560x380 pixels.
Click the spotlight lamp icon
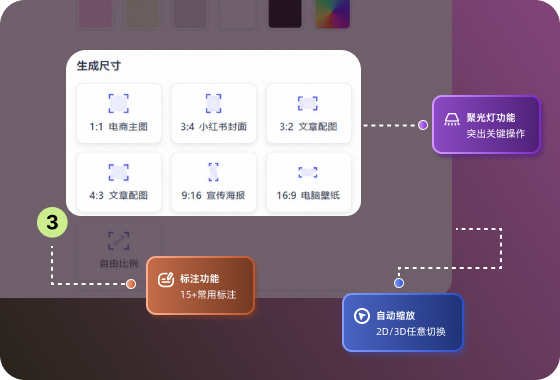tap(452, 119)
